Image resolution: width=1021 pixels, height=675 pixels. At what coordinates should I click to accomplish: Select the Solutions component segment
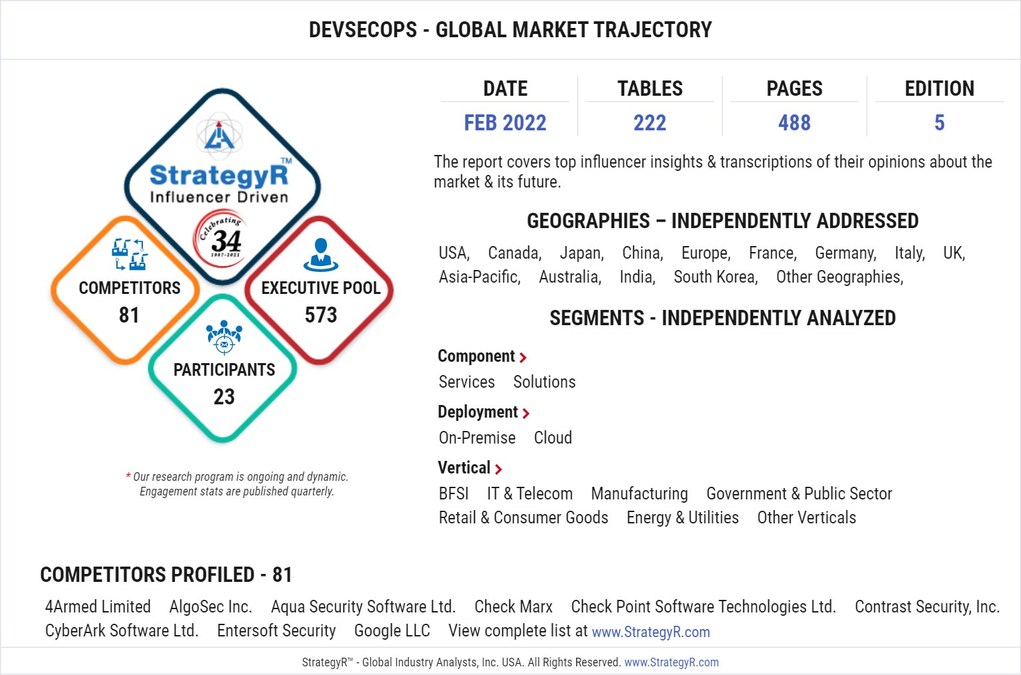[x=544, y=382]
